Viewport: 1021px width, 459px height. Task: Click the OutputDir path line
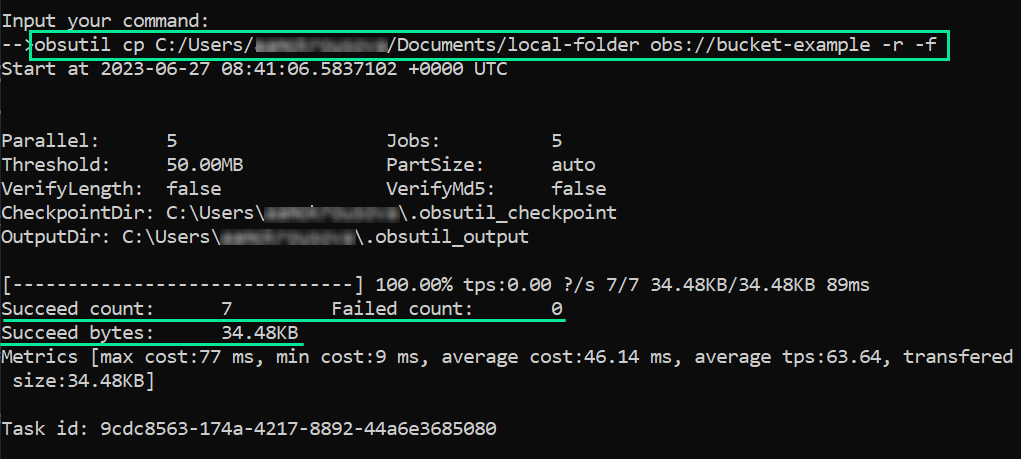(x=265, y=237)
